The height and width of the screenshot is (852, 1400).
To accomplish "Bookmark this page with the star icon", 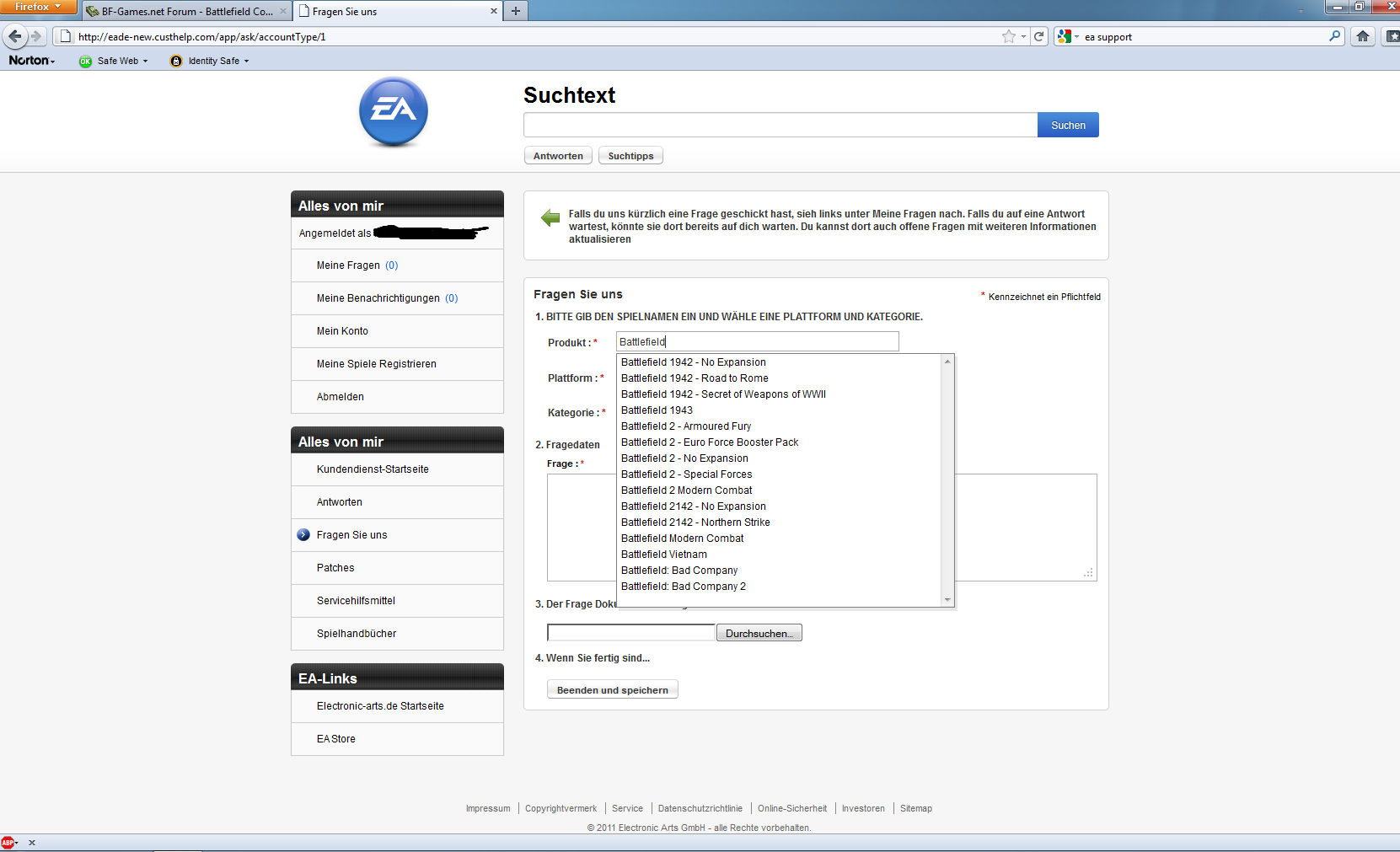I will coord(1009,36).
